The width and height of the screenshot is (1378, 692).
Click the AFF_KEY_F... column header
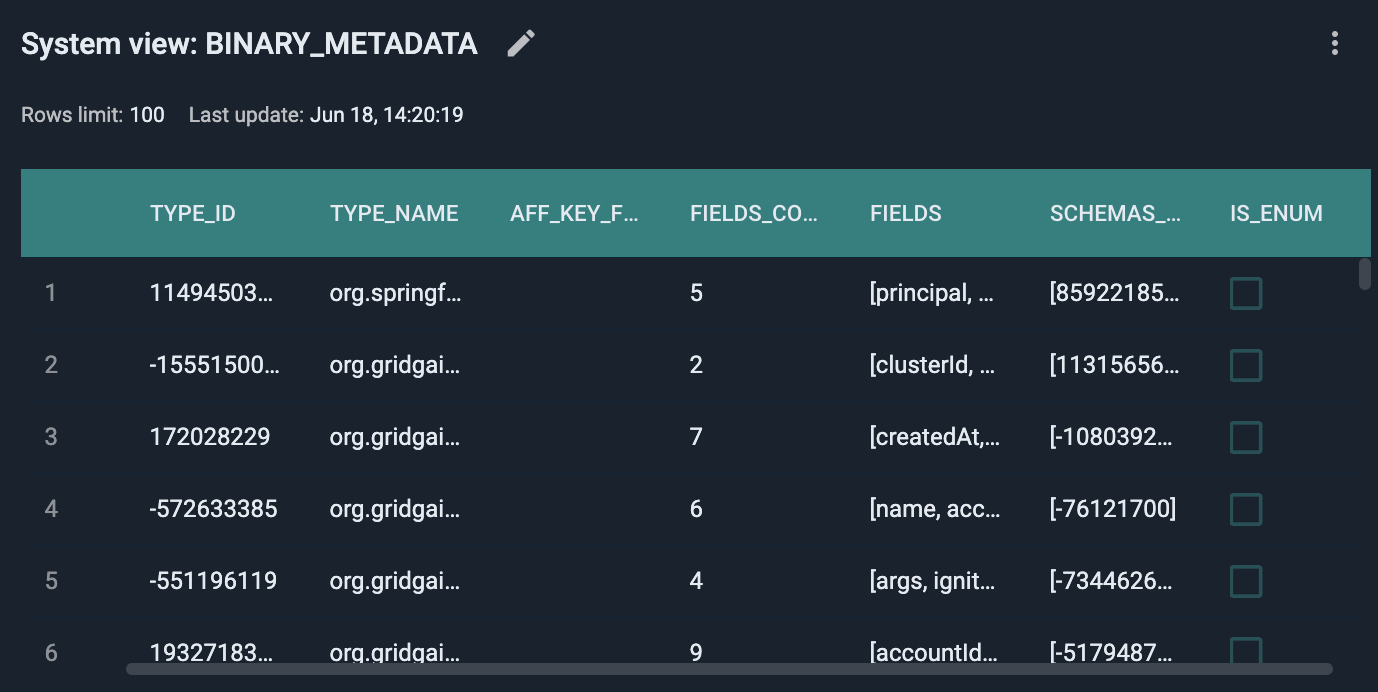(x=574, y=213)
